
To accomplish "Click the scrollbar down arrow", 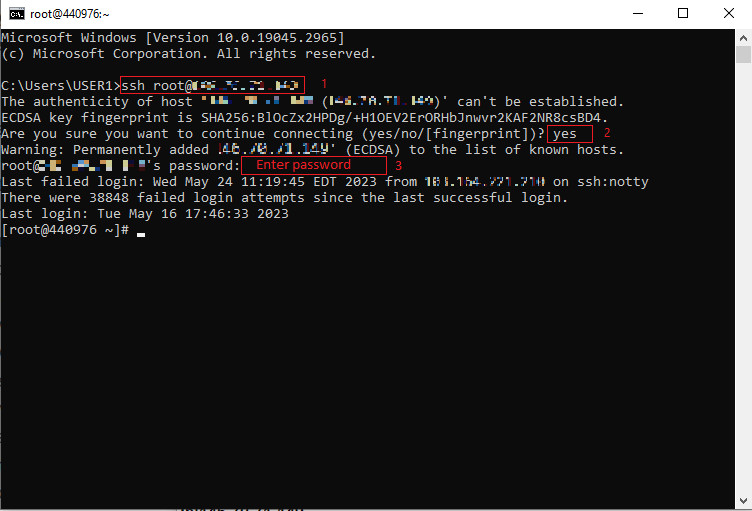I will 743,501.
